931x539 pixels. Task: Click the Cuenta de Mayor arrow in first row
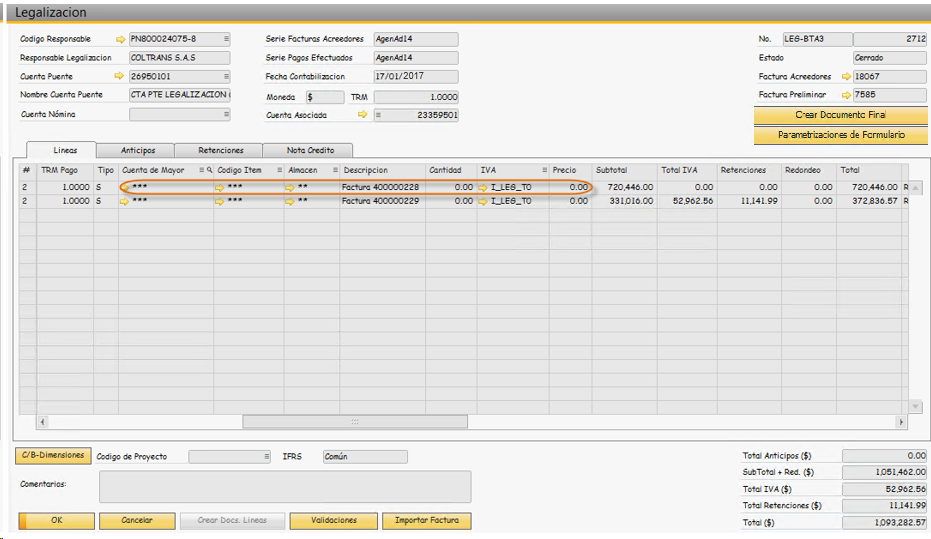point(124,187)
